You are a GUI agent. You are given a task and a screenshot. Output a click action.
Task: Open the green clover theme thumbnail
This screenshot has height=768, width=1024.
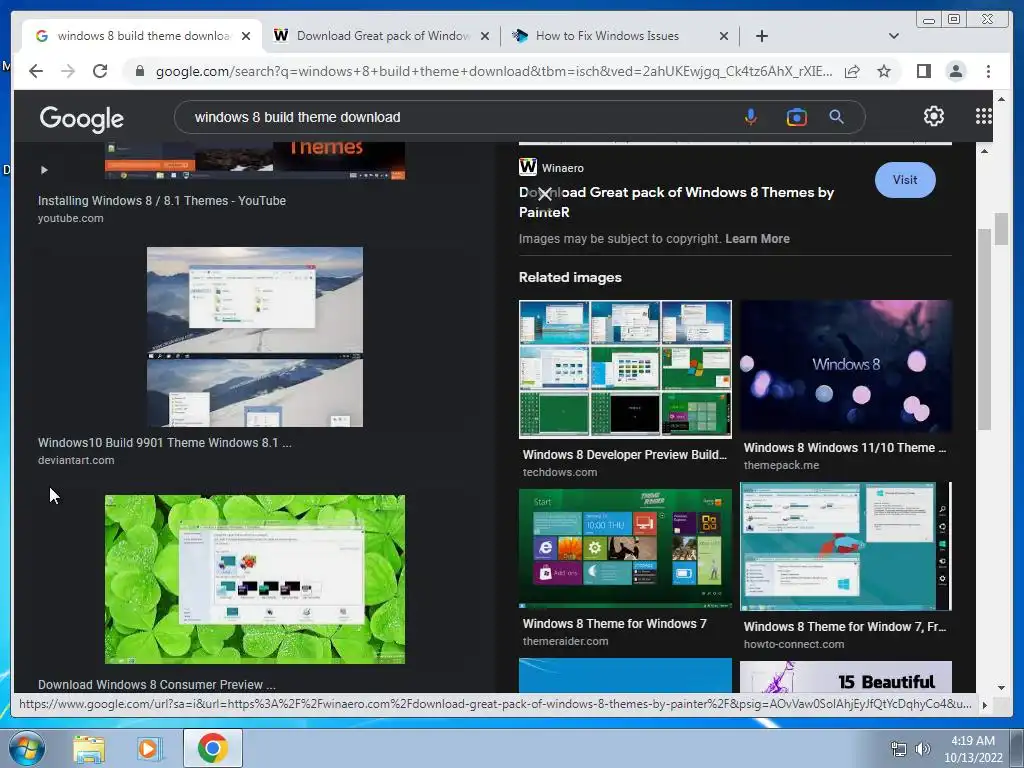click(255, 579)
